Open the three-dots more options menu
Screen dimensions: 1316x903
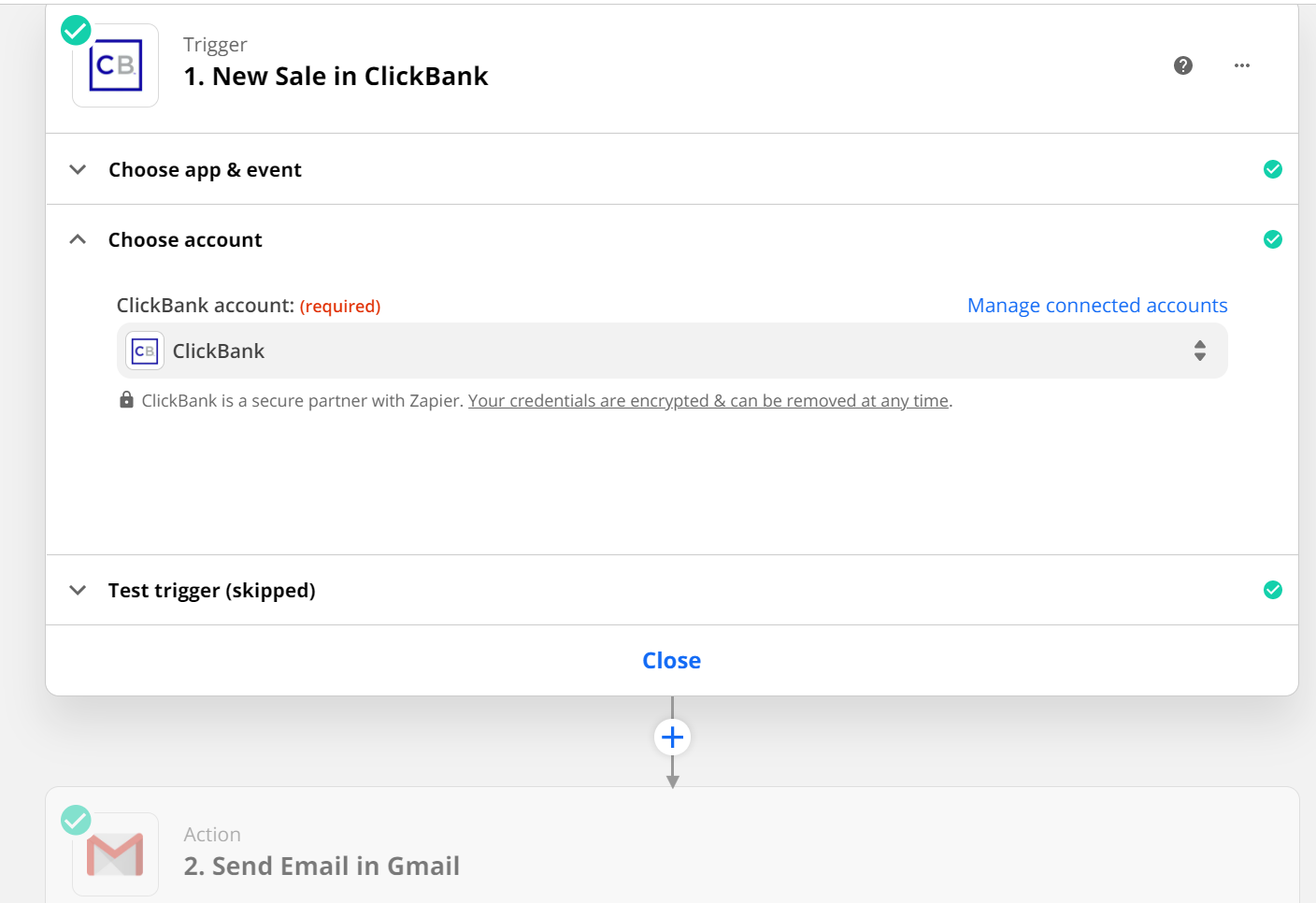1242,65
